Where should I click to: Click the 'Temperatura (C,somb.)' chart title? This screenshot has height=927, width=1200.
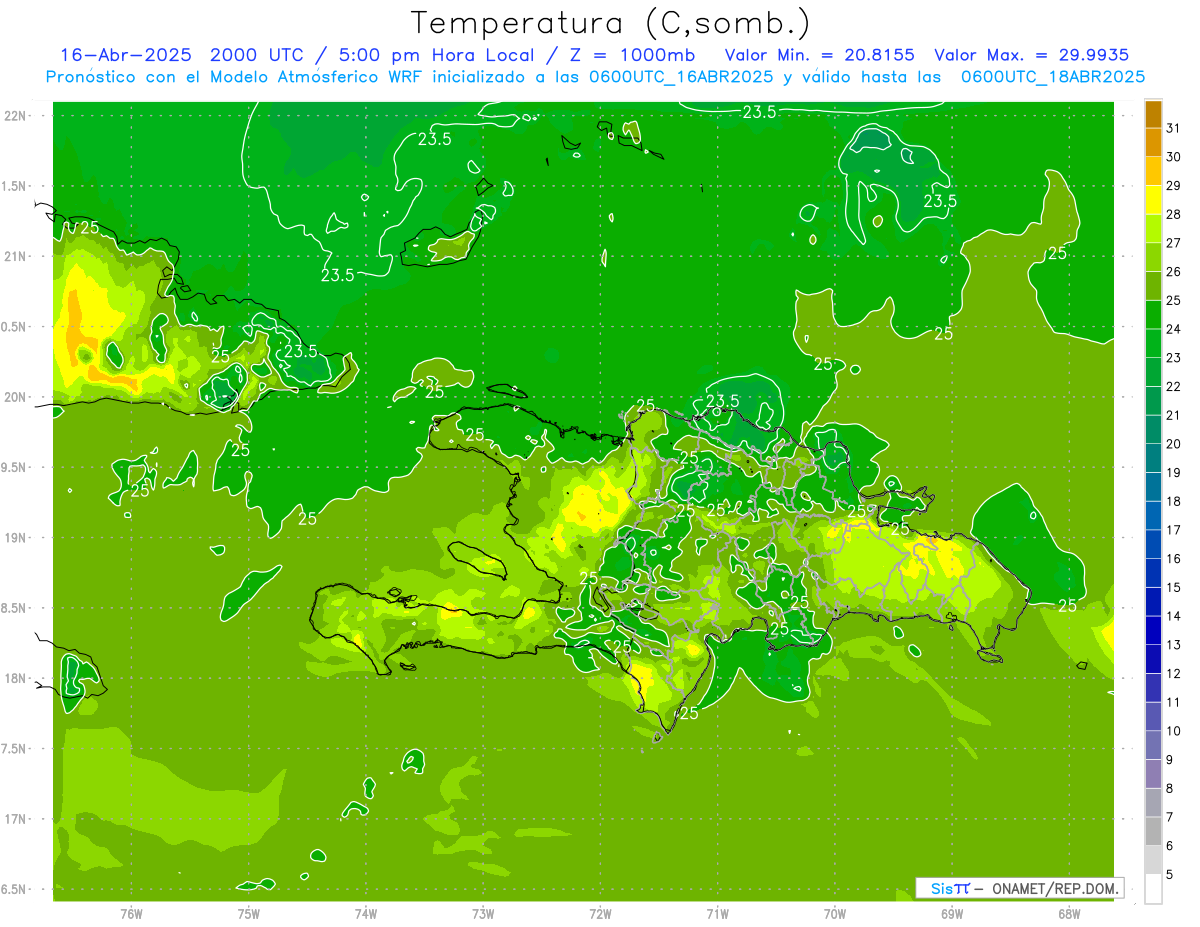click(611, 23)
